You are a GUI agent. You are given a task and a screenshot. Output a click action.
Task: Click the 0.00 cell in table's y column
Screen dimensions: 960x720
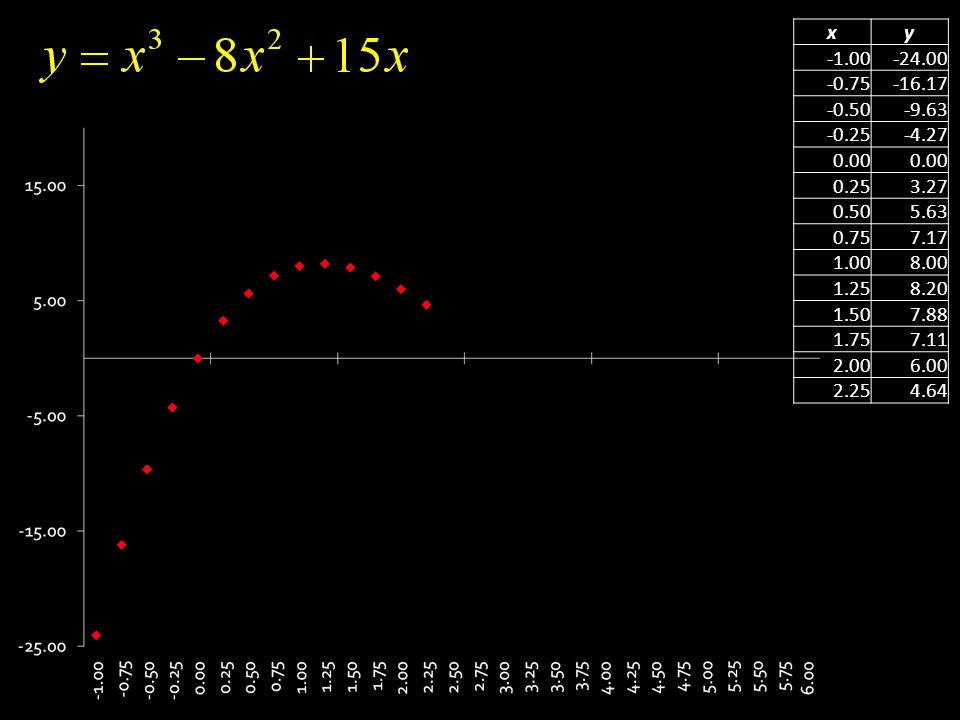click(909, 160)
